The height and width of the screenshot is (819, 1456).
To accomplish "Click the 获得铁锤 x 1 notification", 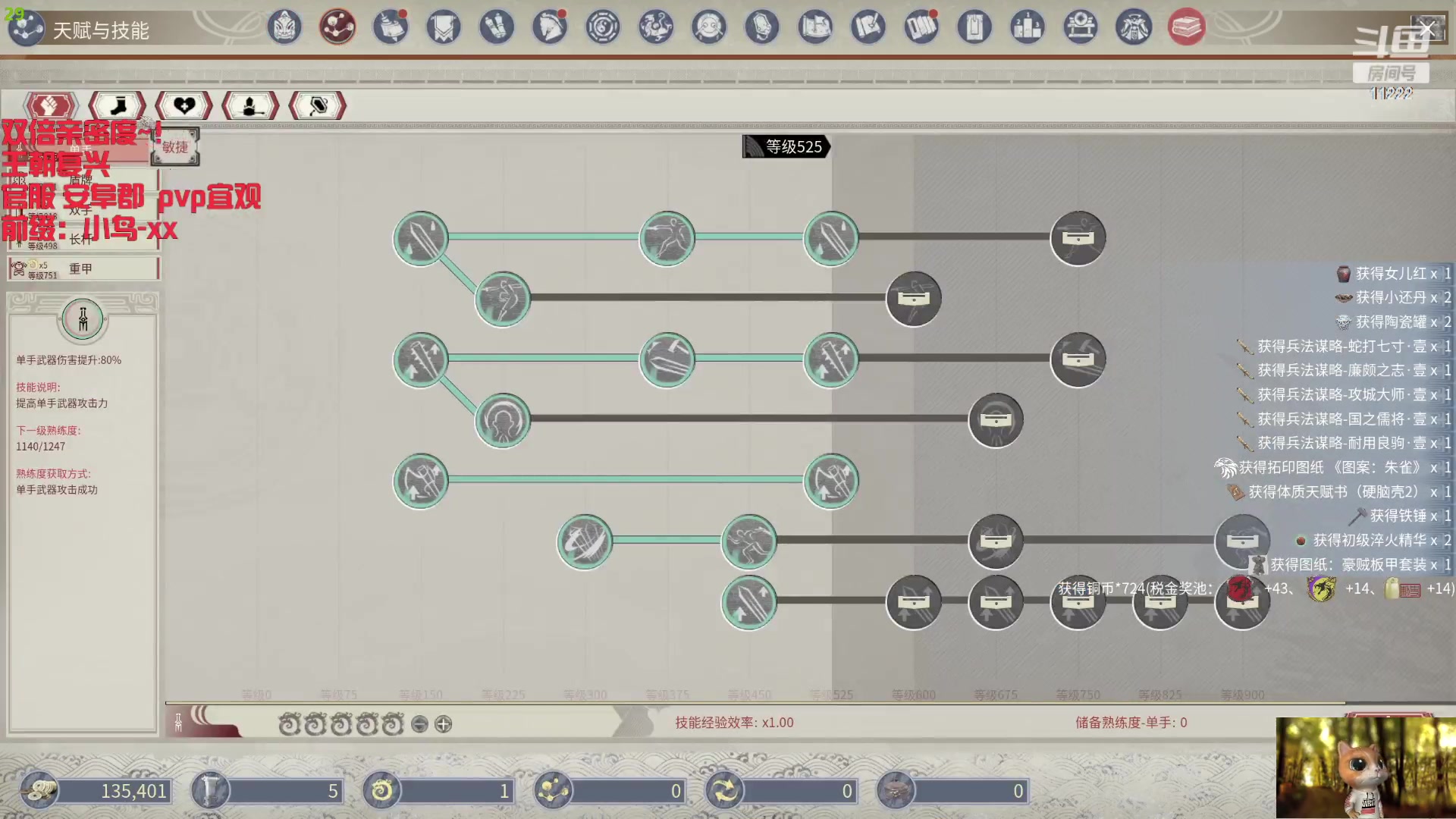I will pyautogui.click(x=1401, y=516).
